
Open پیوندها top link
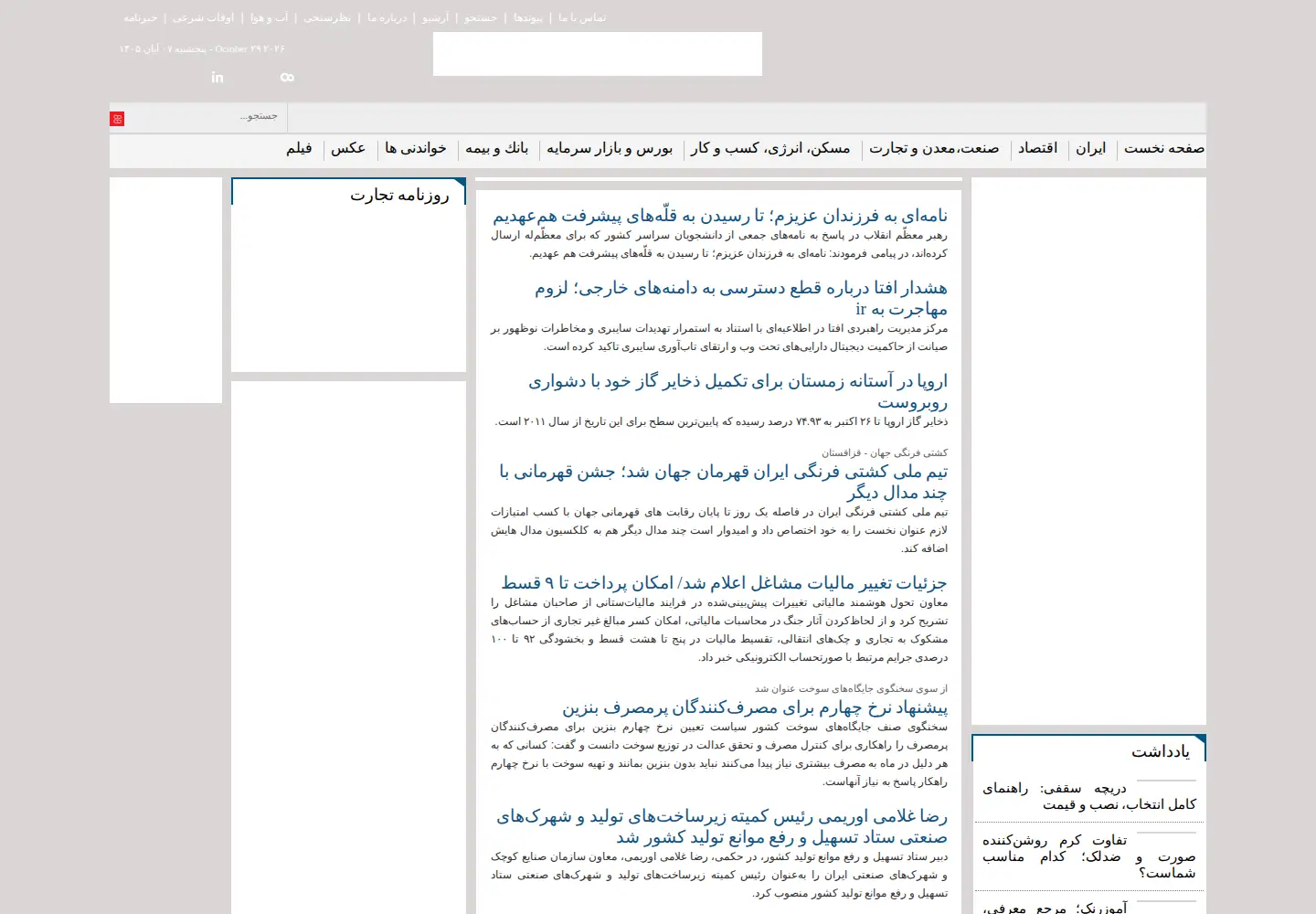click(528, 17)
